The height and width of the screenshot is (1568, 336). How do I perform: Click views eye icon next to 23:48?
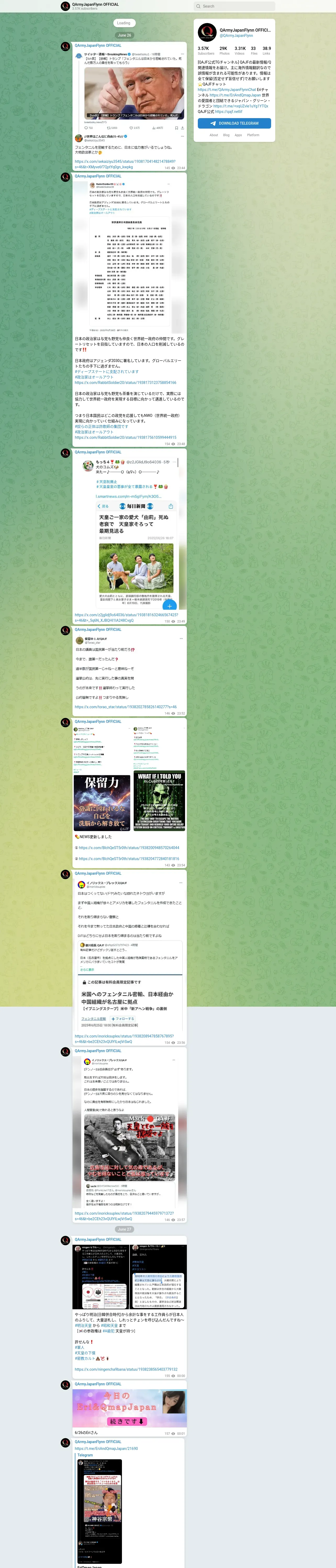[174, 444]
